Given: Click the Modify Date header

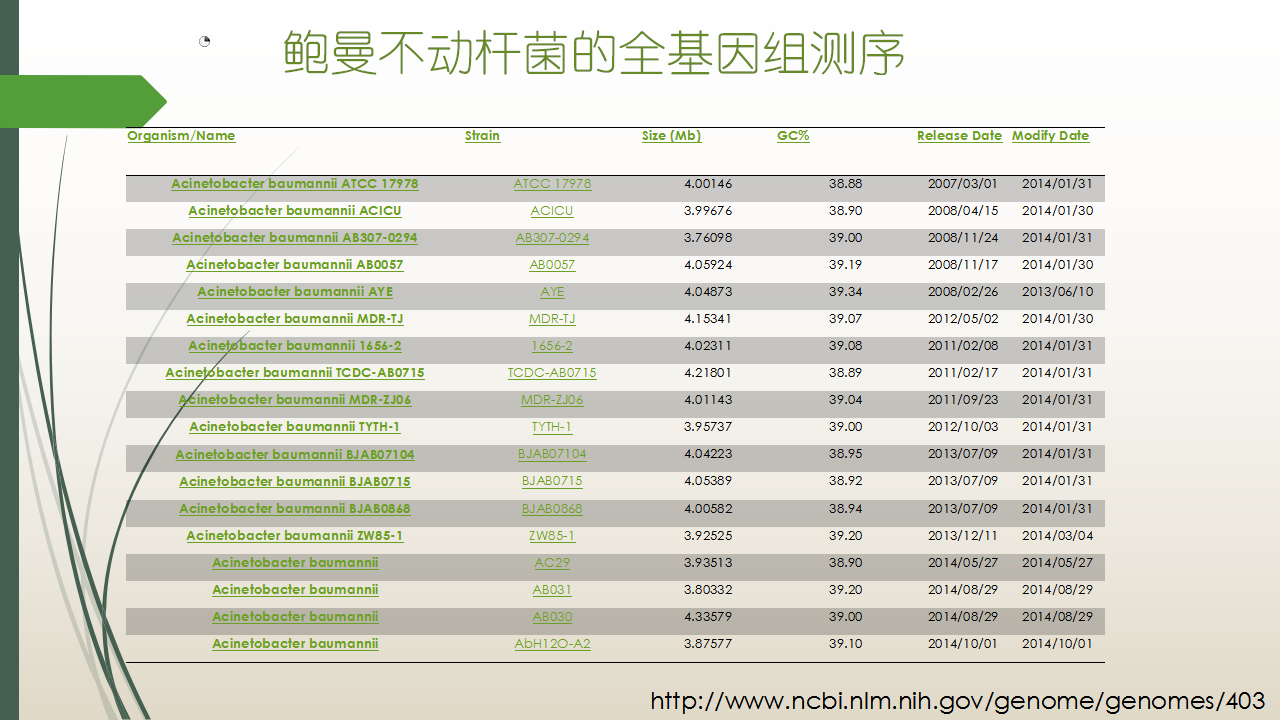Looking at the screenshot, I should point(1050,136).
